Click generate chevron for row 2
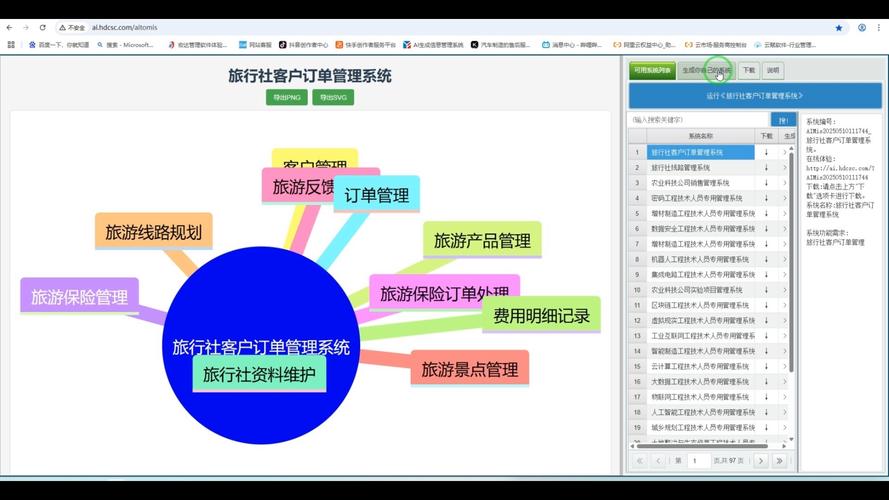This screenshot has width=889, height=500. (x=785, y=167)
